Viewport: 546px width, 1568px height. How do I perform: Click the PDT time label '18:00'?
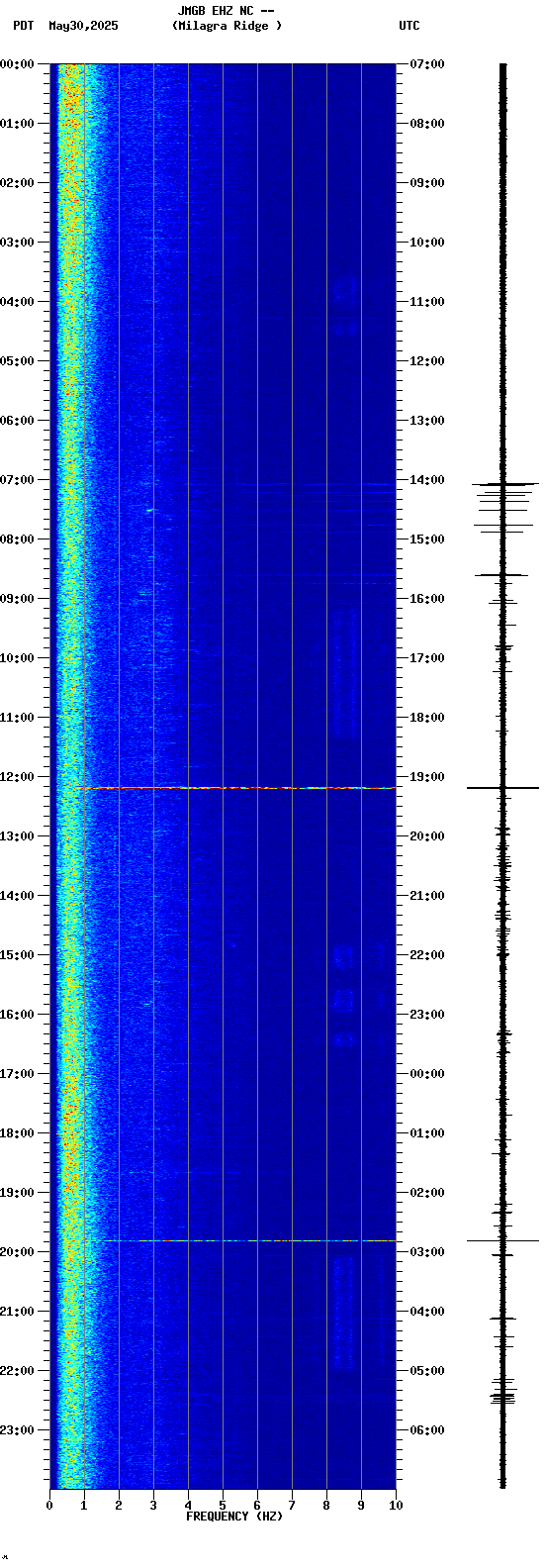(17, 1133)
